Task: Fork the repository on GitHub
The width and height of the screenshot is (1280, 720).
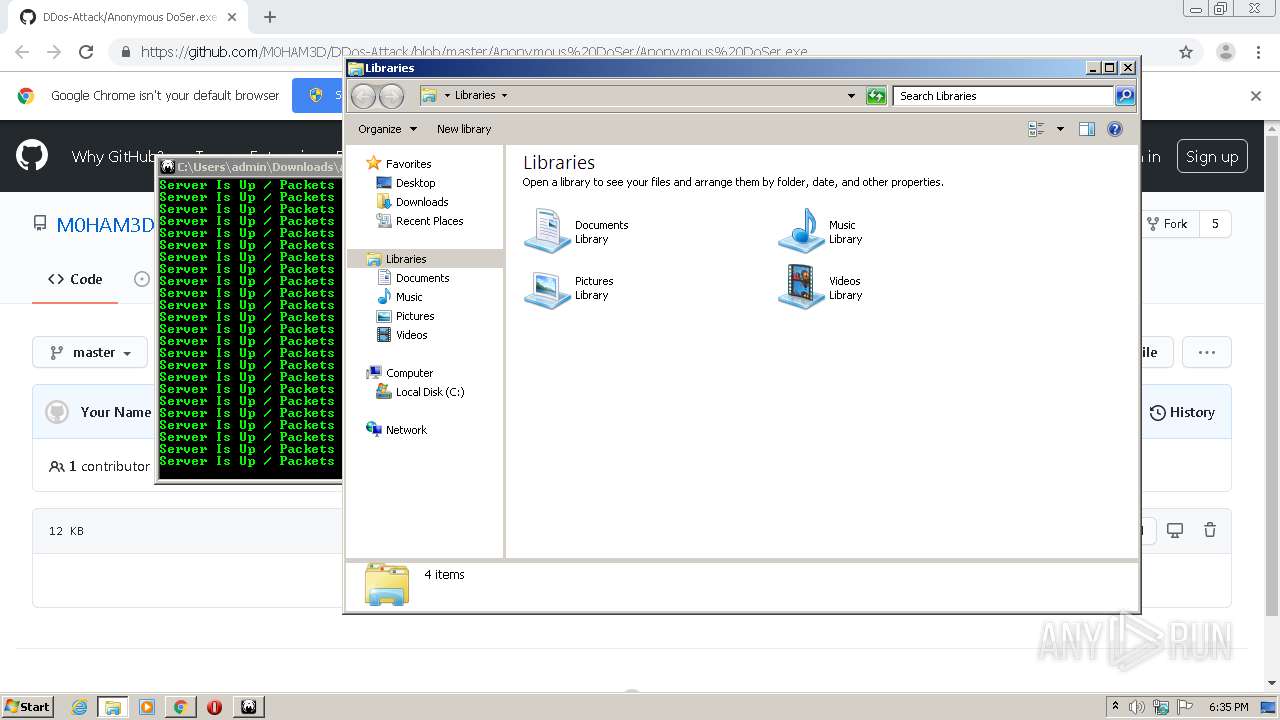Action: [1168, 224]
